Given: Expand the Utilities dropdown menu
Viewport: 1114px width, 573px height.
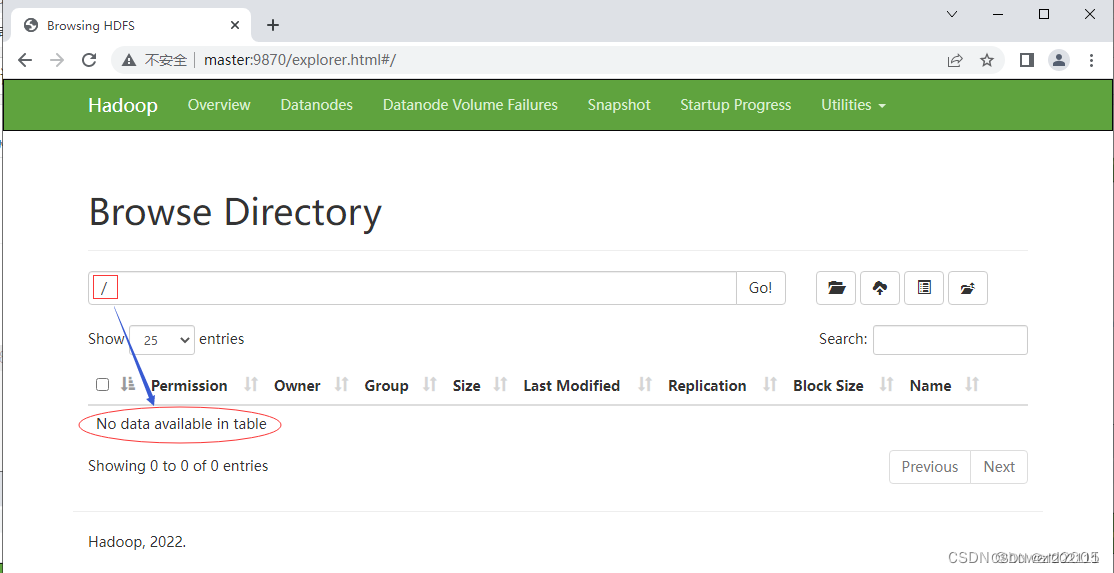Looking at the screenshot, I should pyautogui.click(x=853, y=105).
